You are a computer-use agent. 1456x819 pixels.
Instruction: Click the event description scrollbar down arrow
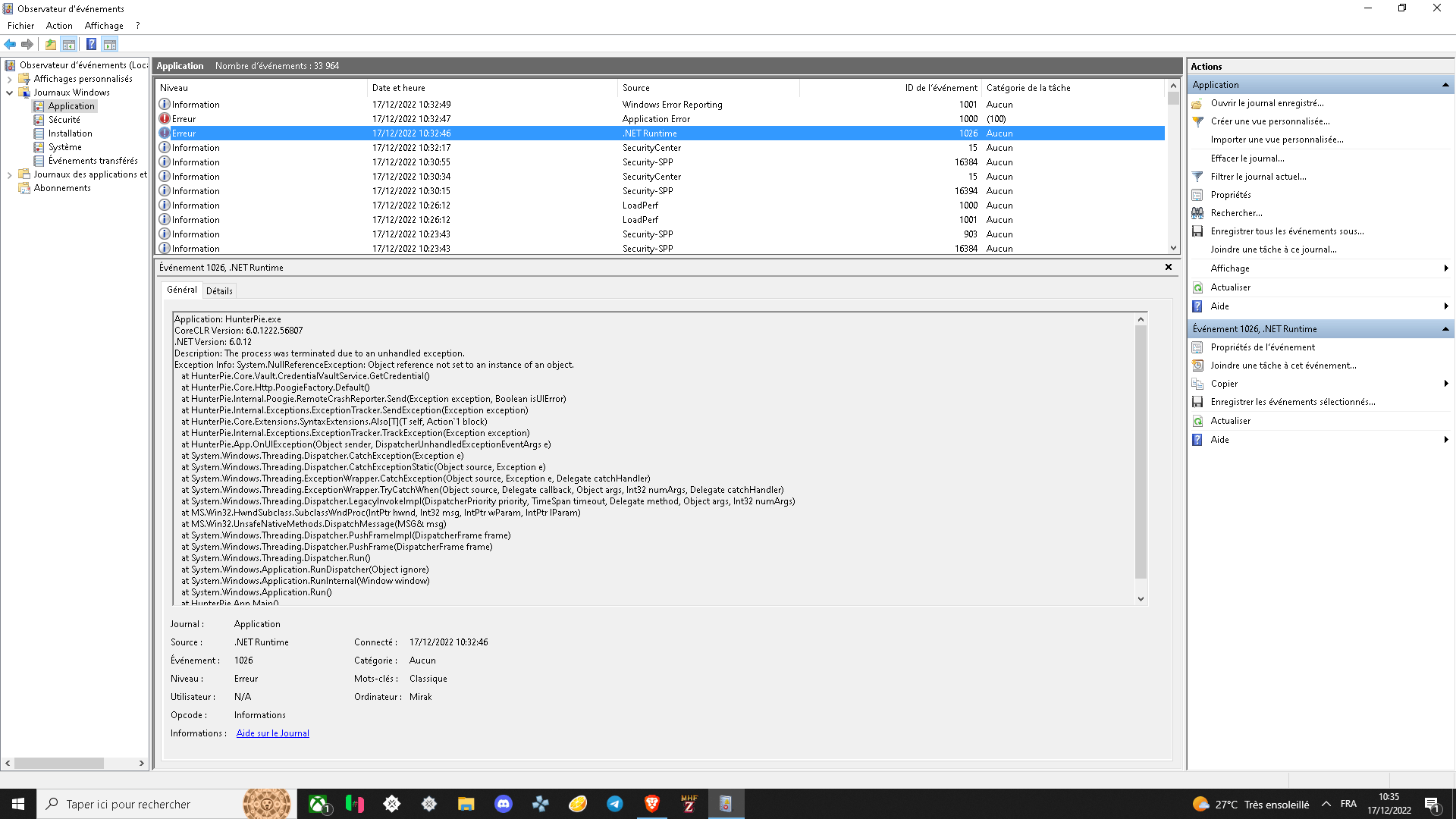point(1141,599)
